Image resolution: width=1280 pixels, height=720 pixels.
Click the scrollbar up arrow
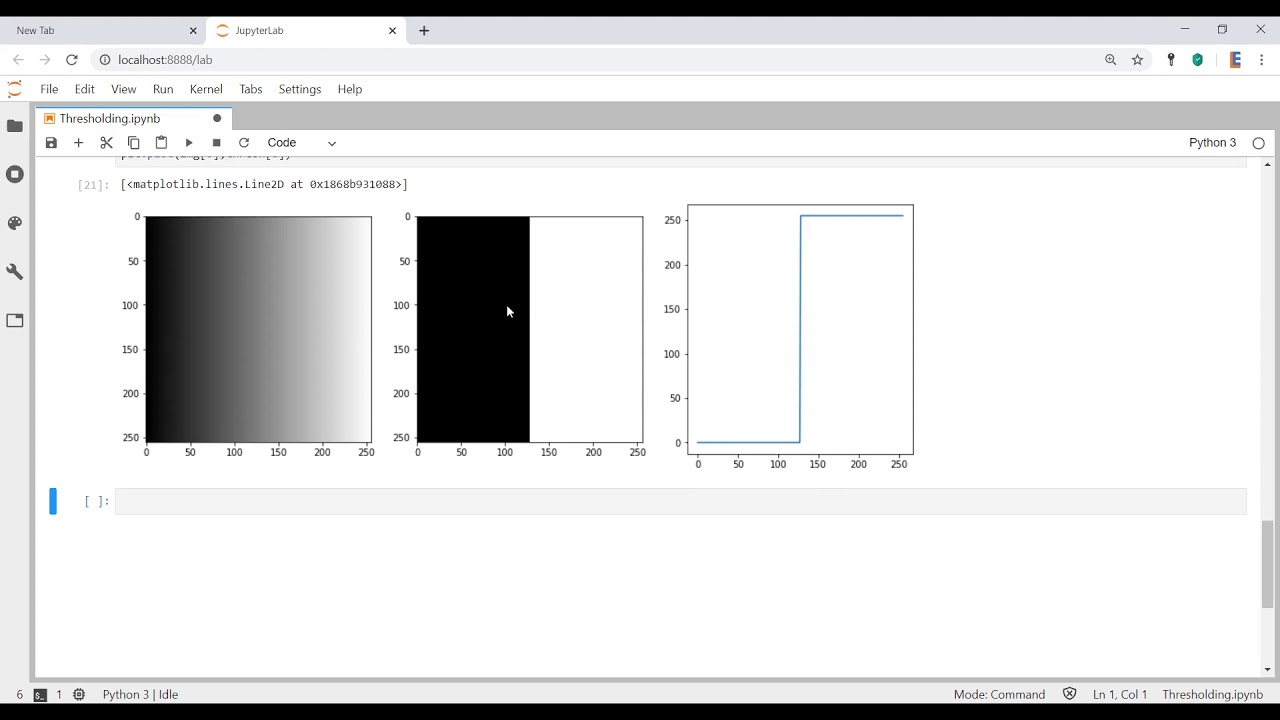(1267, 164)
